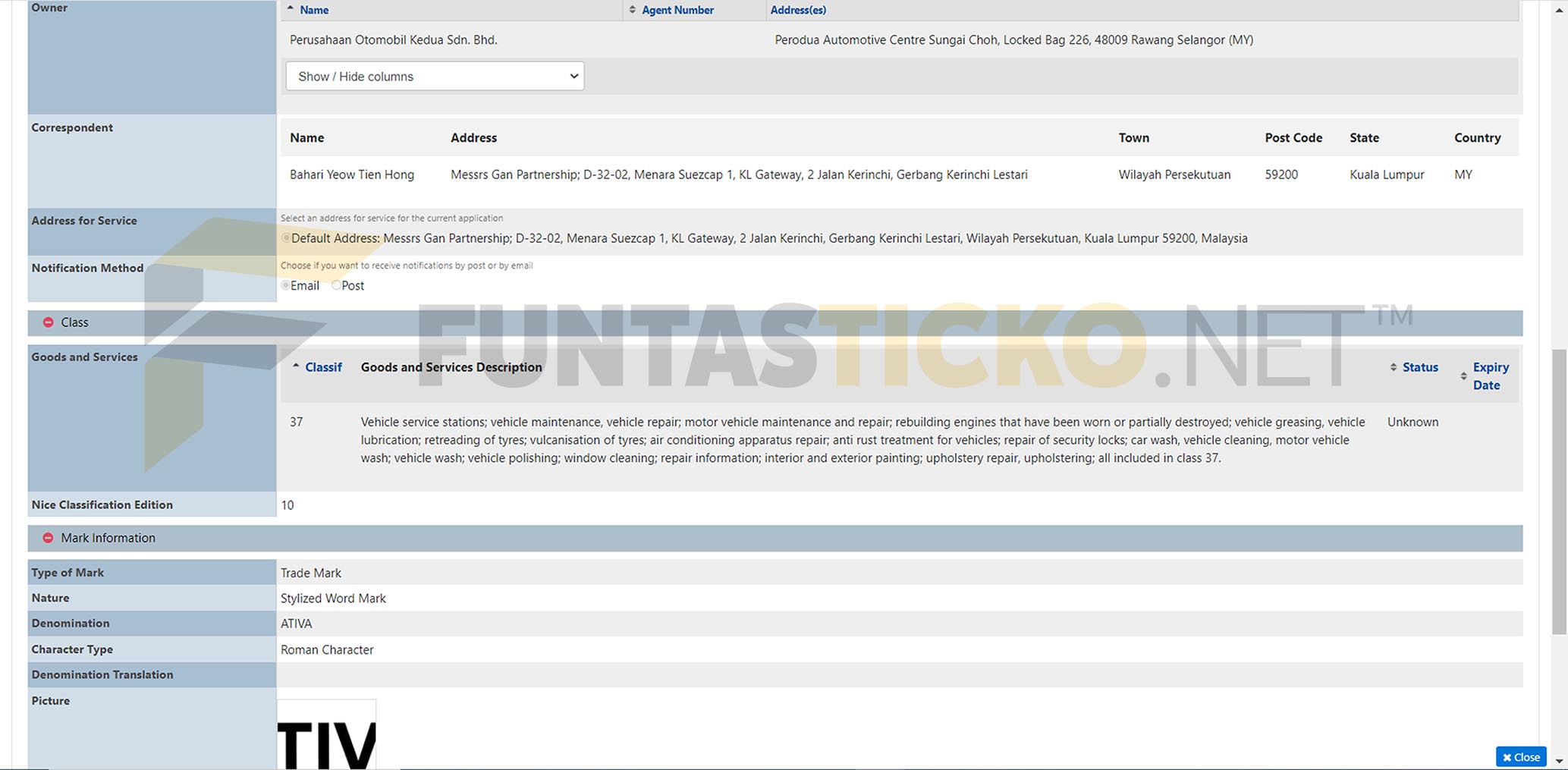Click correspondent name Bahari Yeow Tien Hong
This screenshot has height=770, width=1568.
(x=352, y=174)
